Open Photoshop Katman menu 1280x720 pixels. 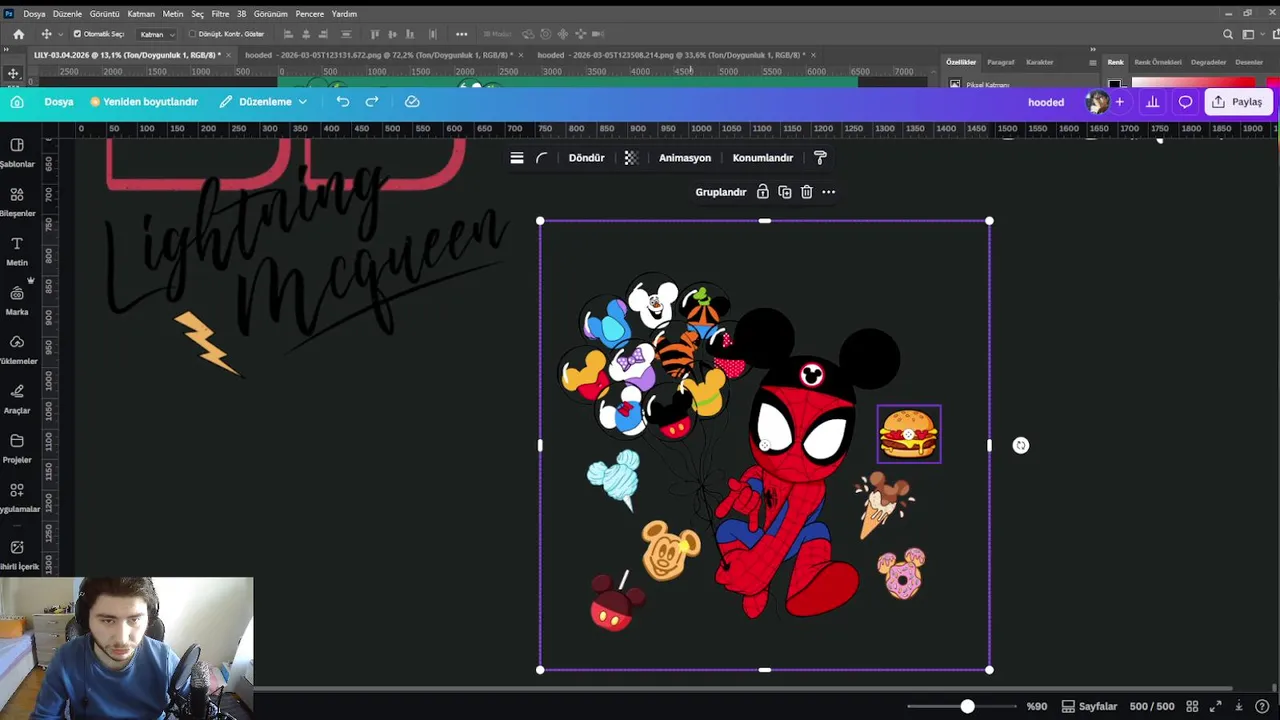[141, 14]
